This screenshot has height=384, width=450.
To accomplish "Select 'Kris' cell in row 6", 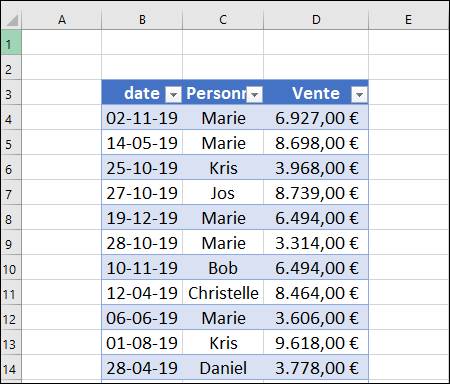I will tap(223, 167).
